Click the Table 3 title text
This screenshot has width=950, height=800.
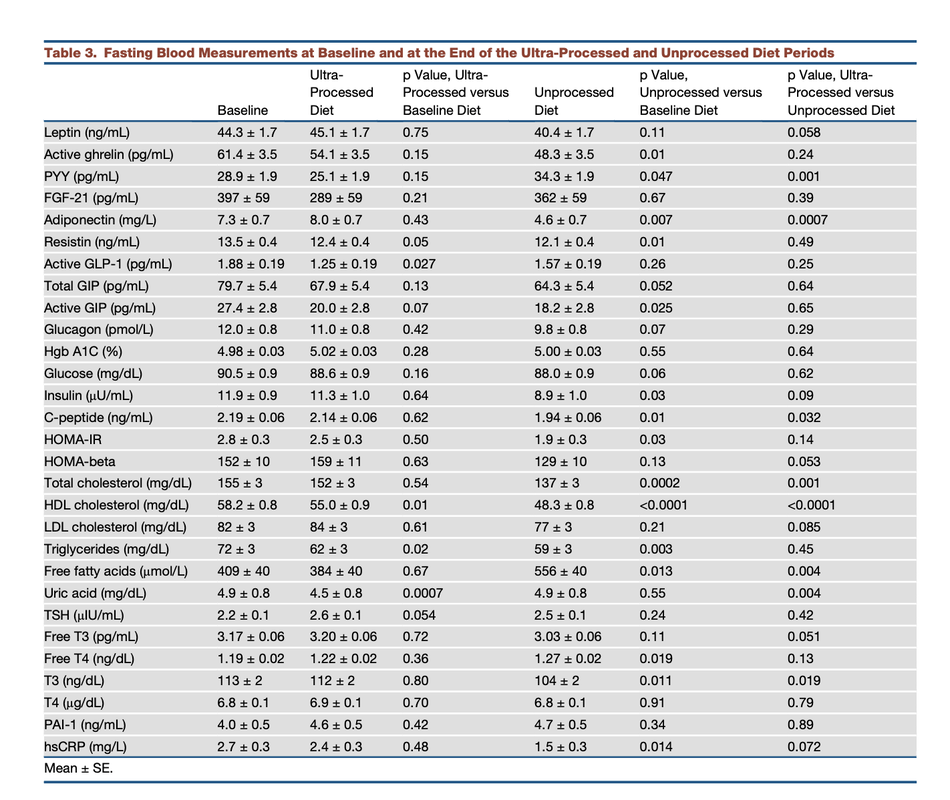coord(439,53)
